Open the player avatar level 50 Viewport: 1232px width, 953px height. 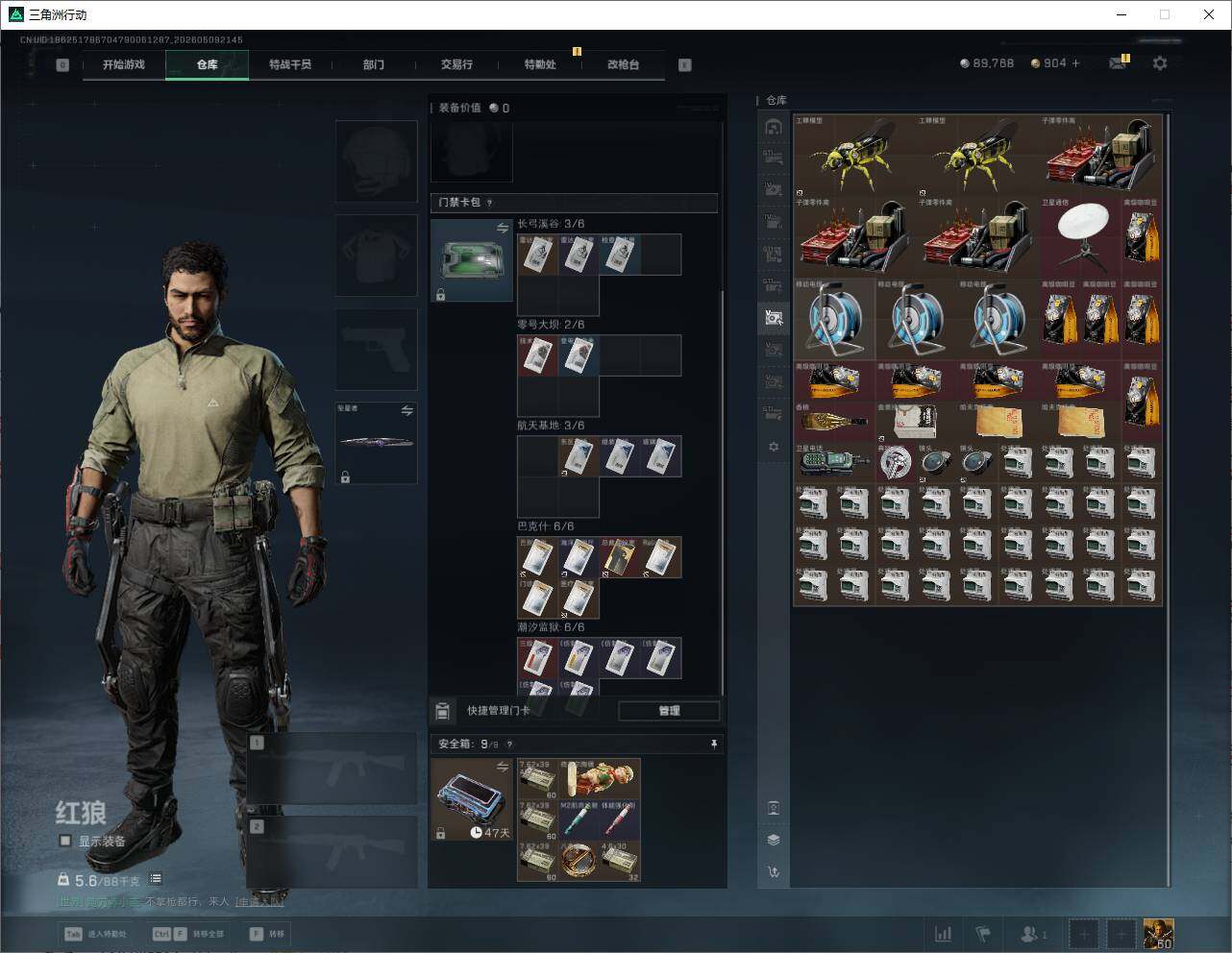[1158, 934]
